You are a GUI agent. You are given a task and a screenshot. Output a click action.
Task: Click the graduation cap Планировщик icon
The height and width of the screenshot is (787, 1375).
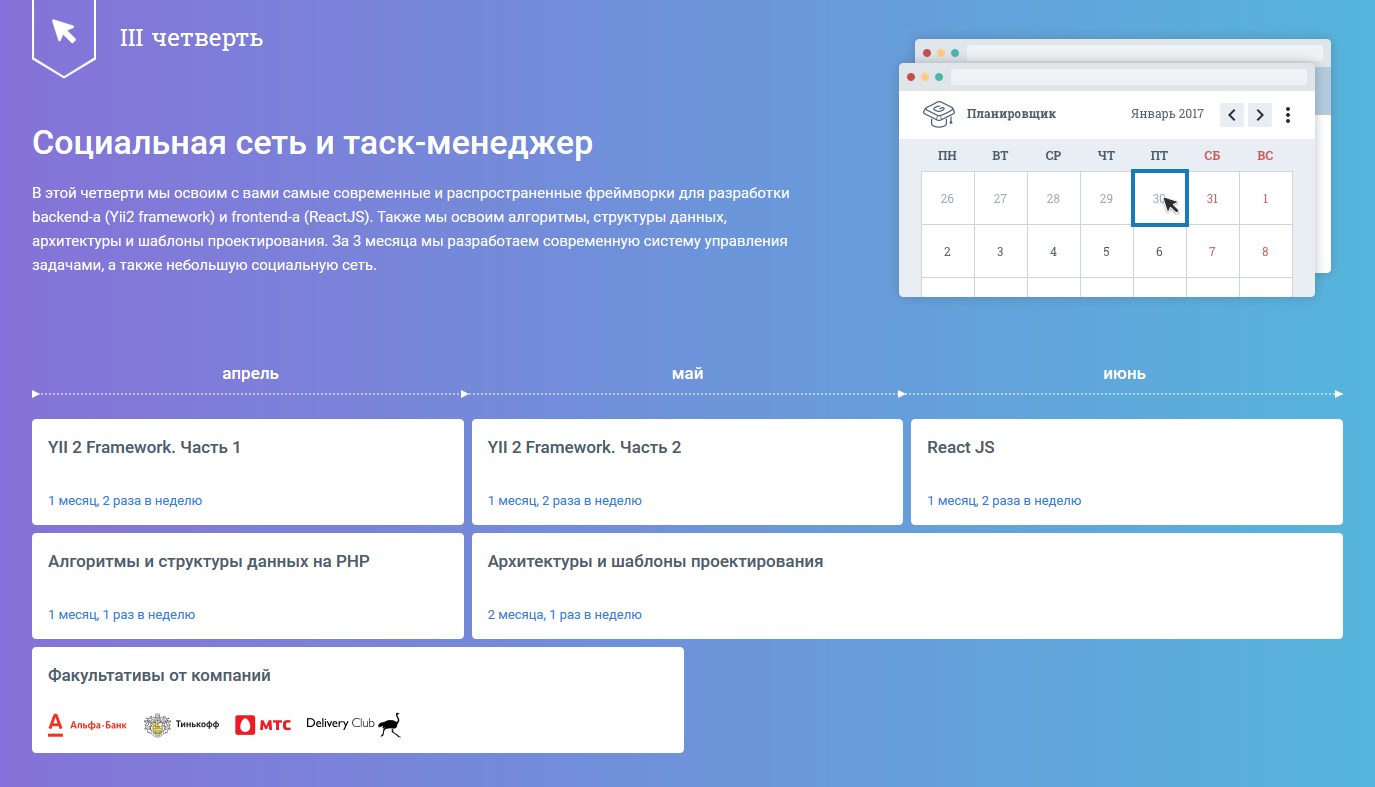coord(937,112)
